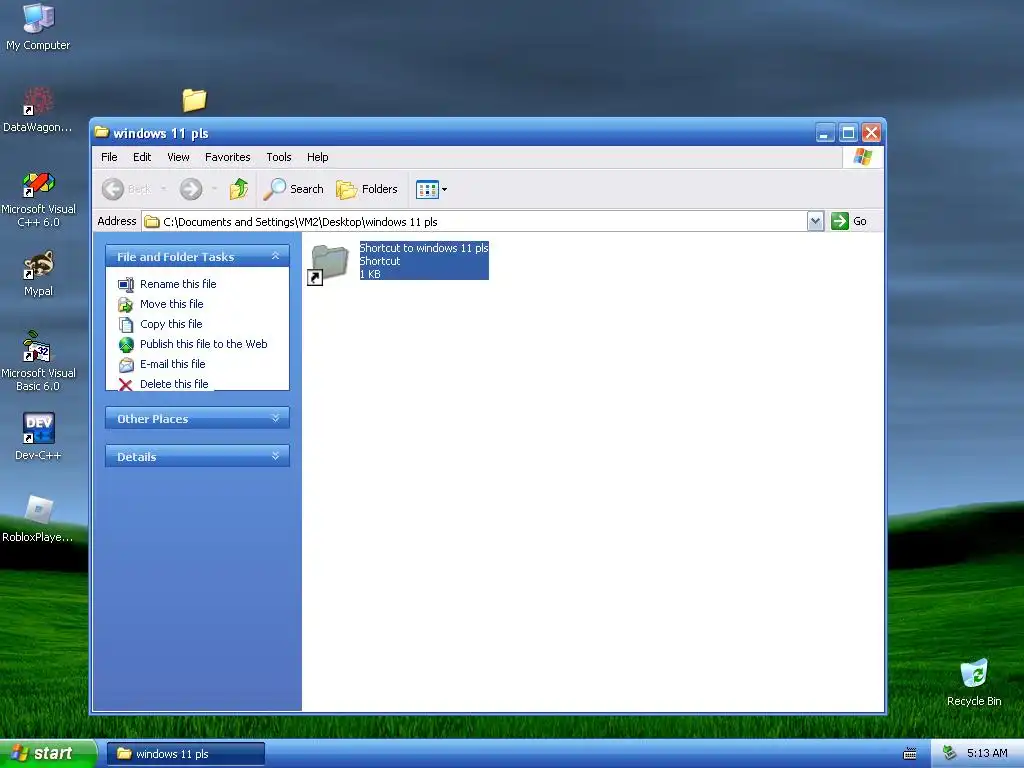Open the File menu
1024x768 pixels.
coord(109,157)
